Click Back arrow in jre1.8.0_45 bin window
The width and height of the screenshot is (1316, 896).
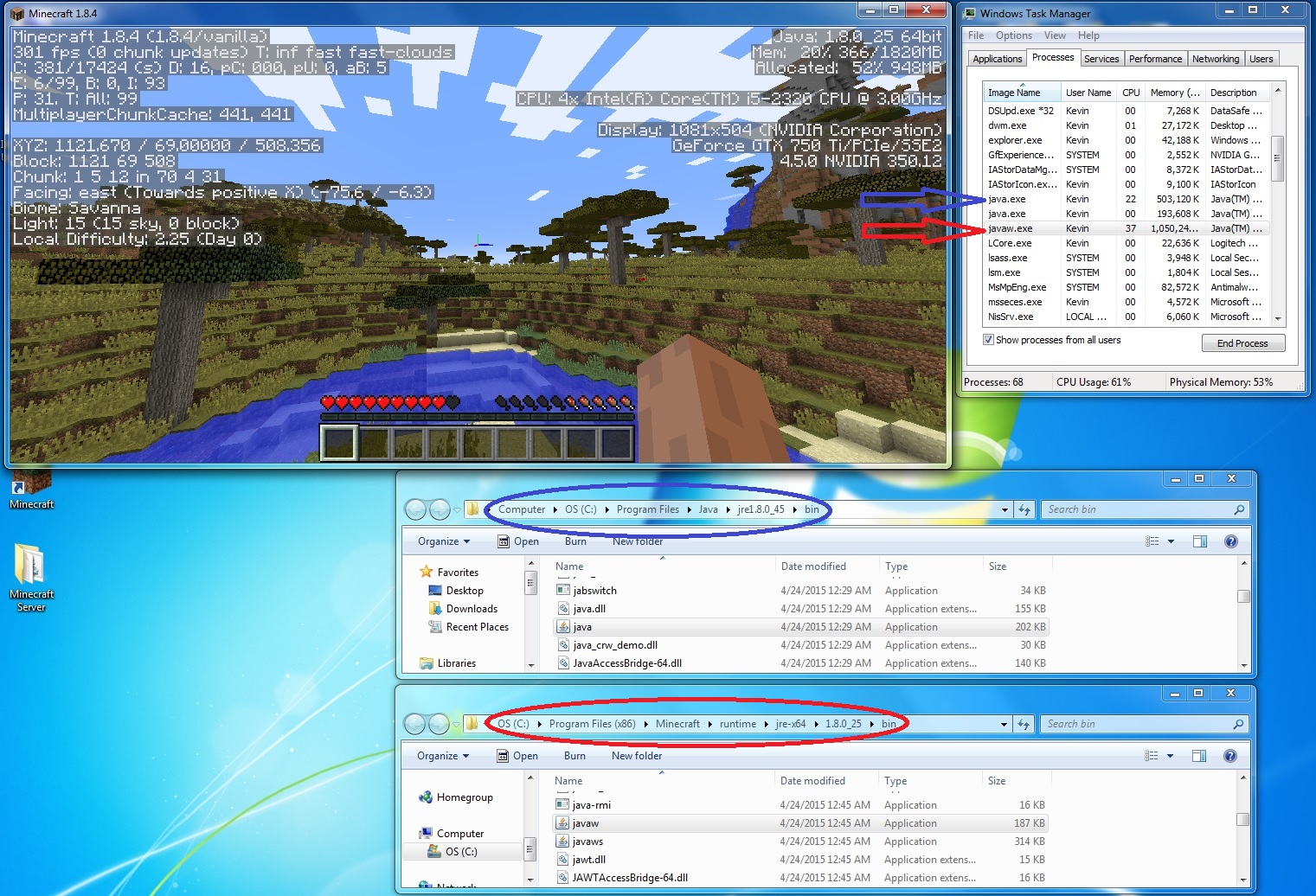tap(416, 509)
